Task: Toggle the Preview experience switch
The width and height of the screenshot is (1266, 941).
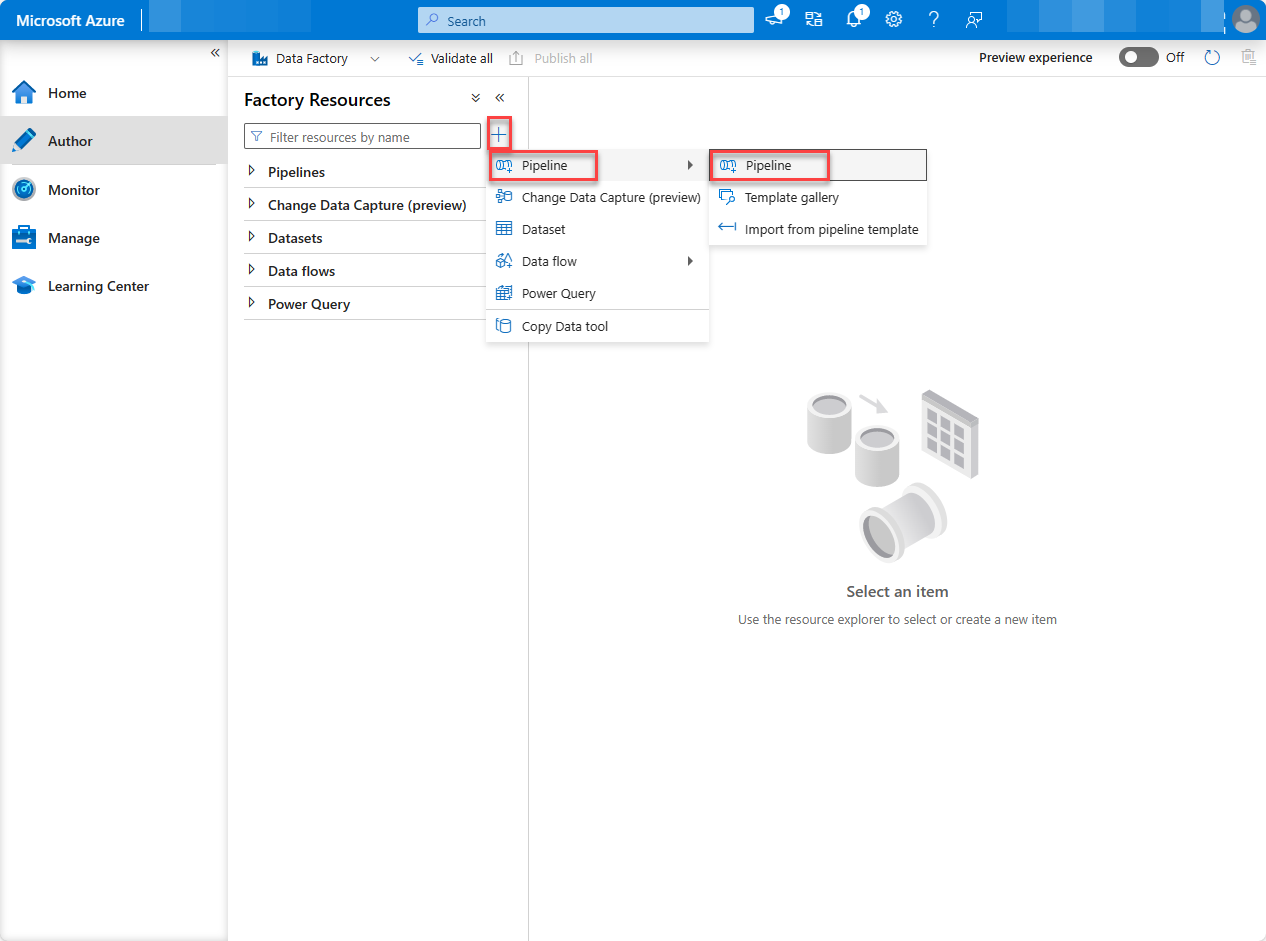Action: pyautogui.click(x=1138, y=57)
